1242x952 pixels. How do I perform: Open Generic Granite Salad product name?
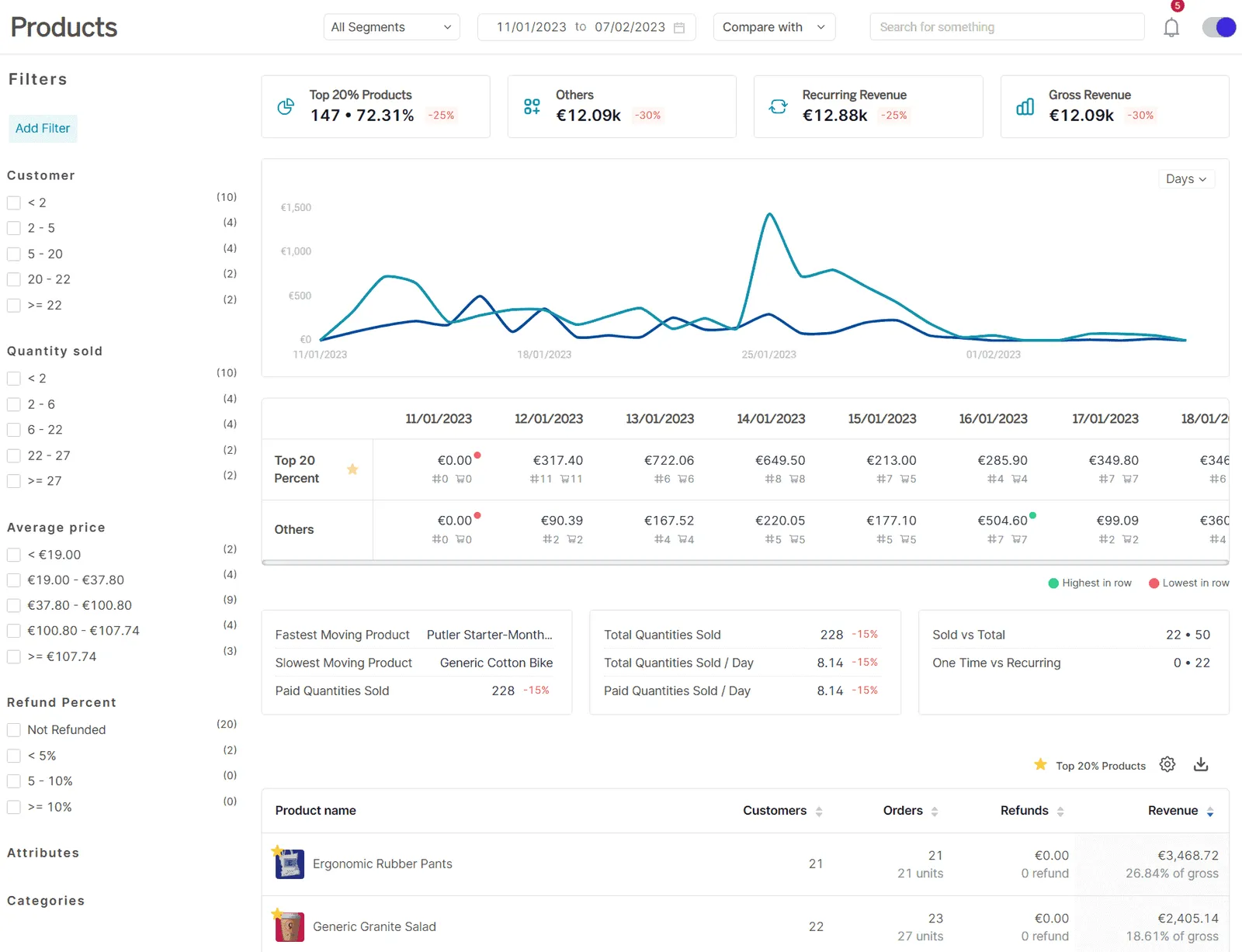[x=374, y=926]
